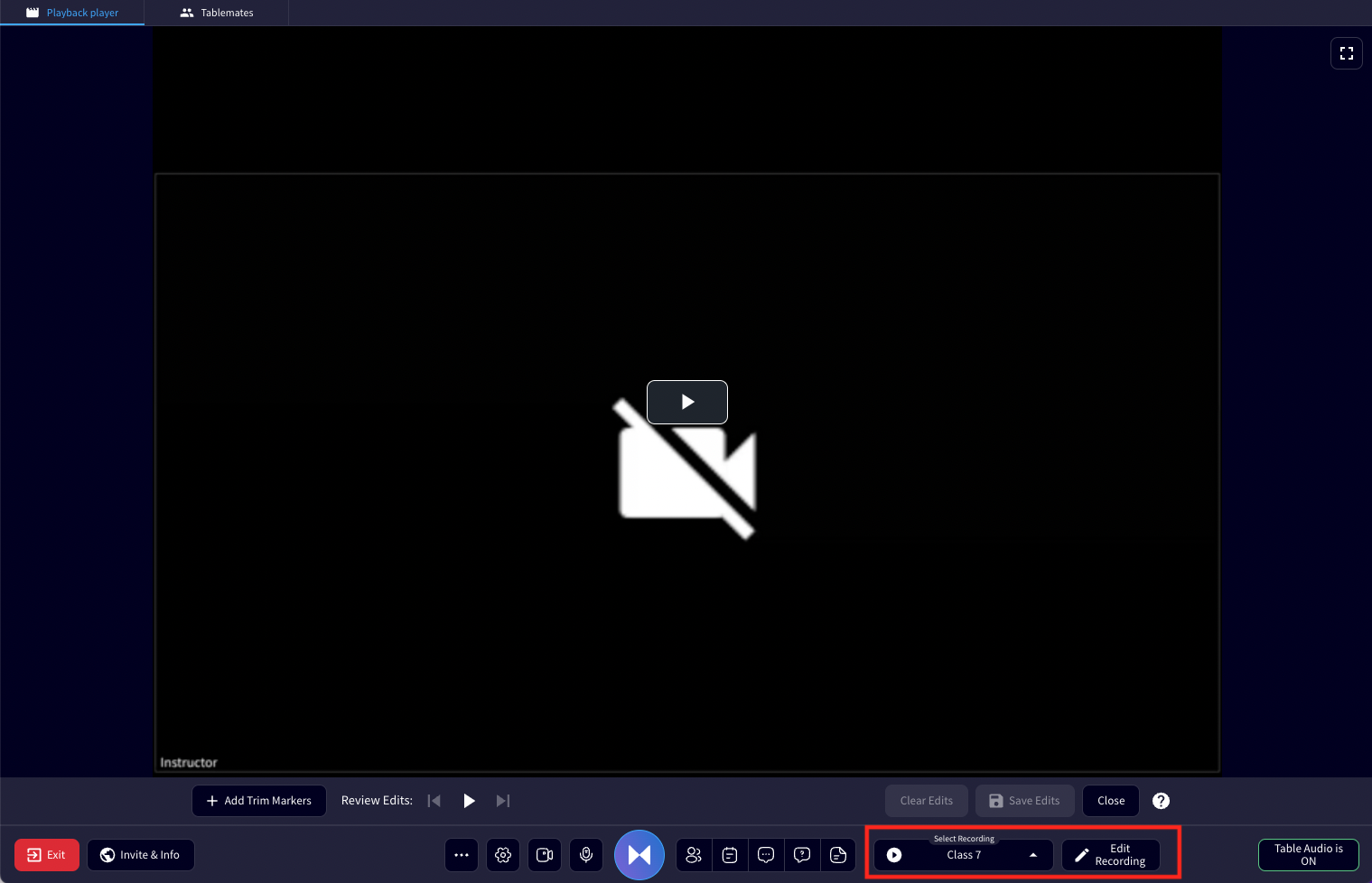Click the Clear Edits button
Viewport: 1372px width, 883px height.
(926, 801)
